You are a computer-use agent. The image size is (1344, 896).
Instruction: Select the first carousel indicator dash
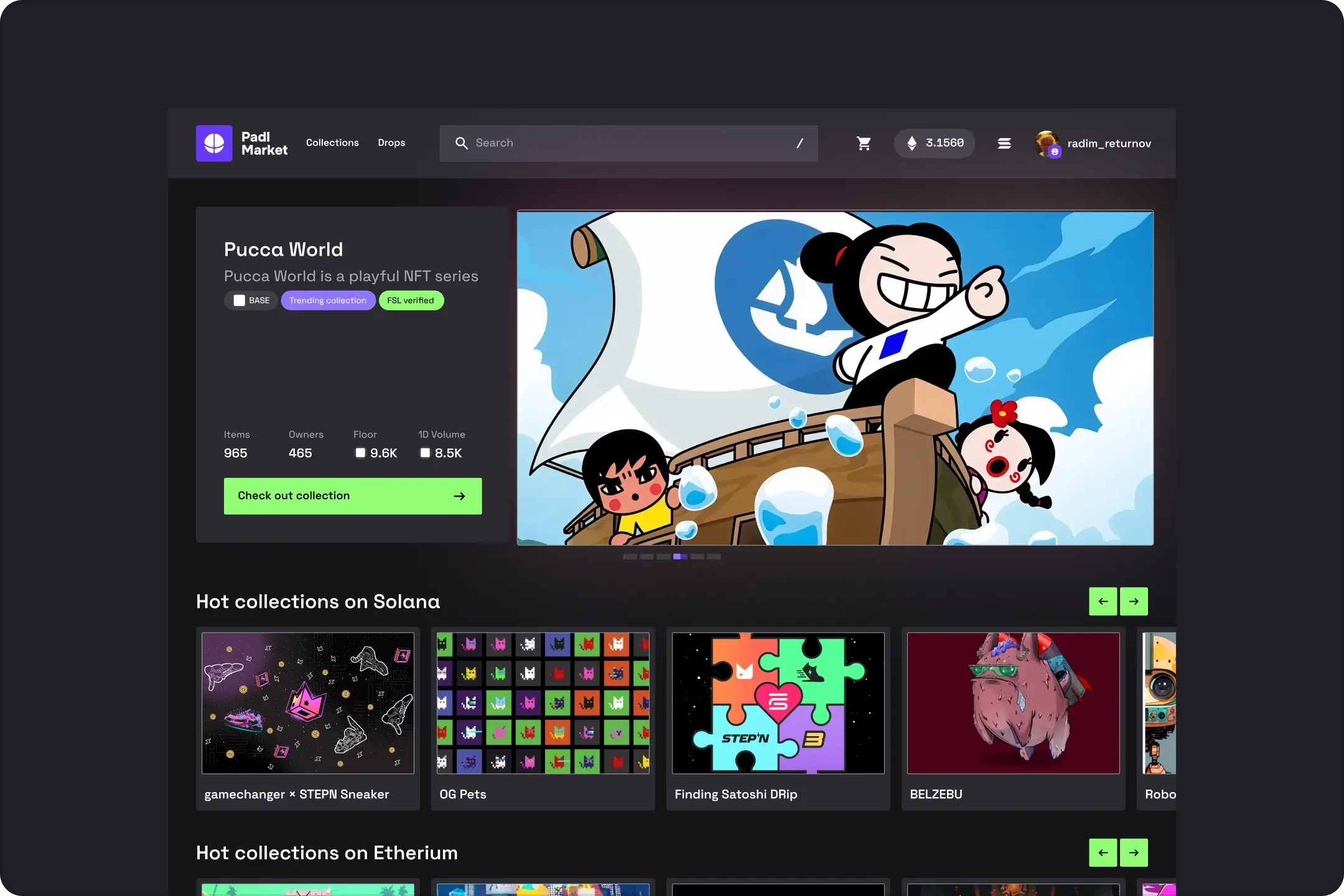coord(630,556)
